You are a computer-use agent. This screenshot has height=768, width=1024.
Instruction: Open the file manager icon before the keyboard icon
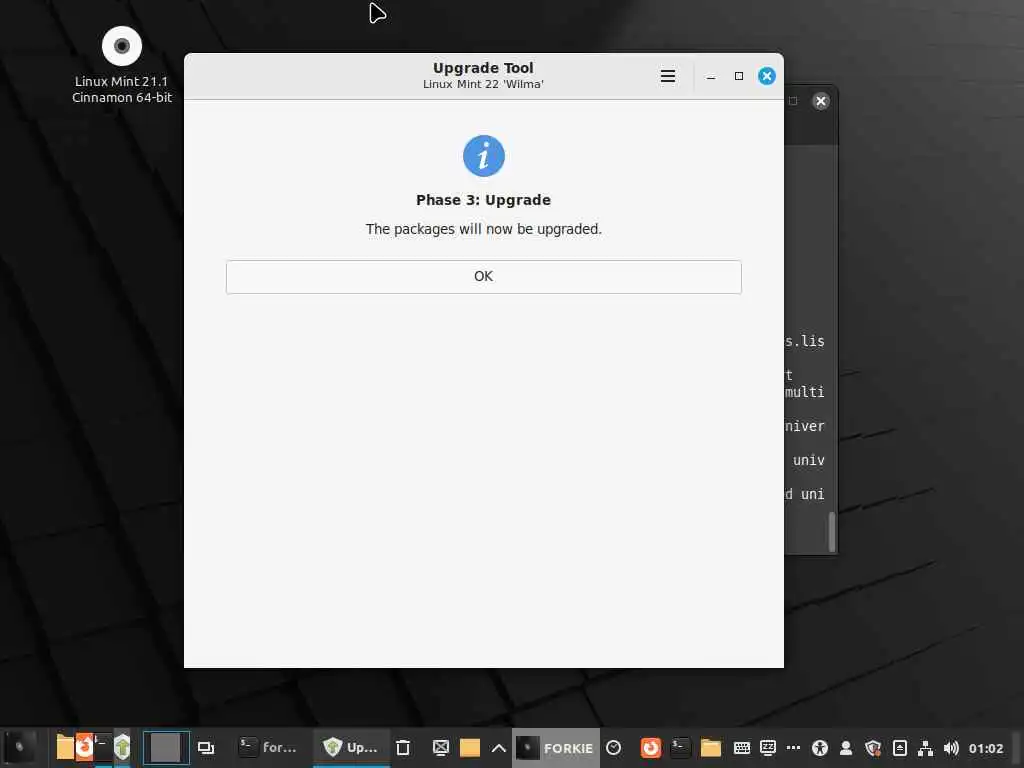(x=711, y=748)
